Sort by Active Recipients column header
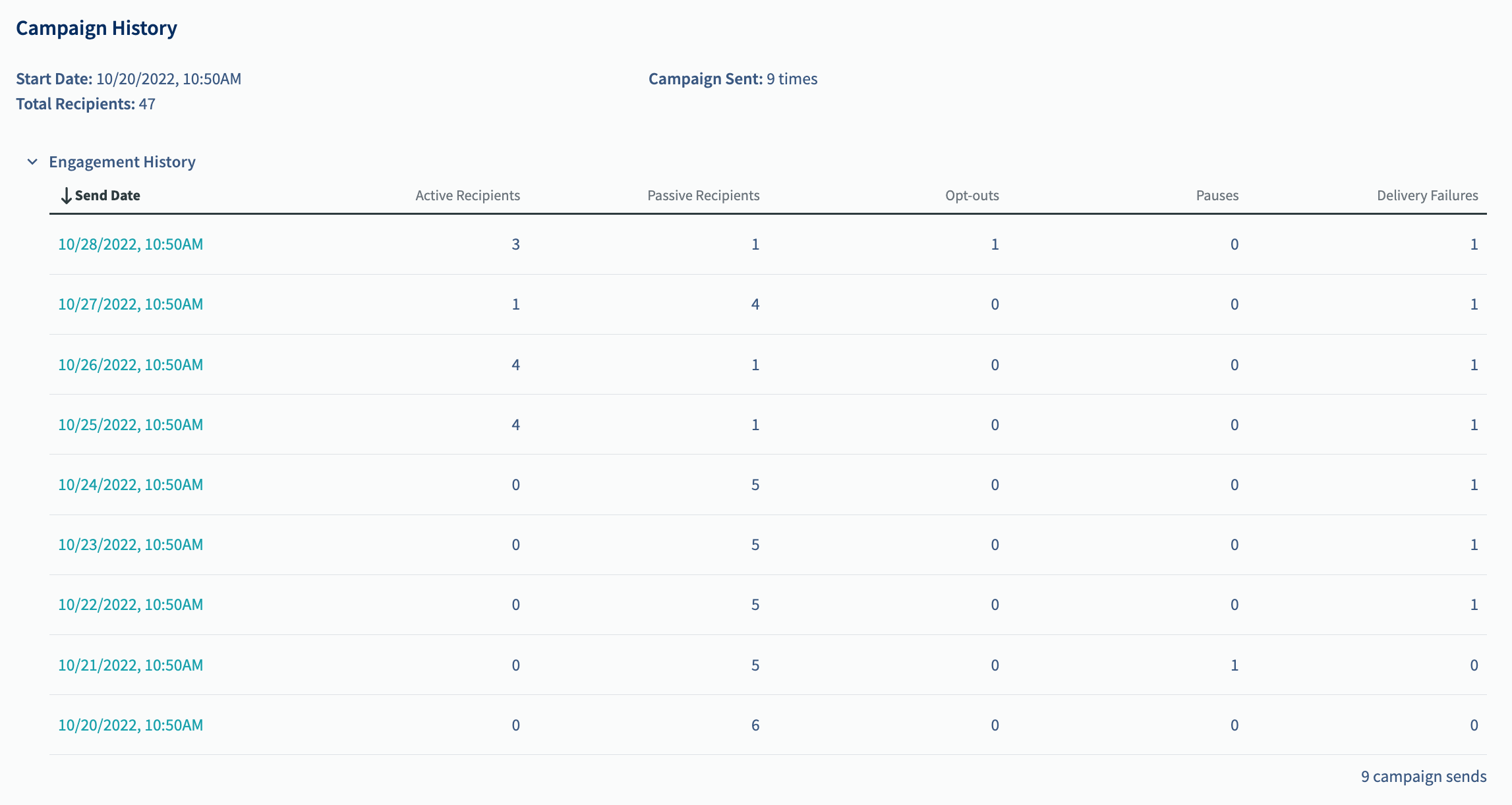 click(467, 196)
